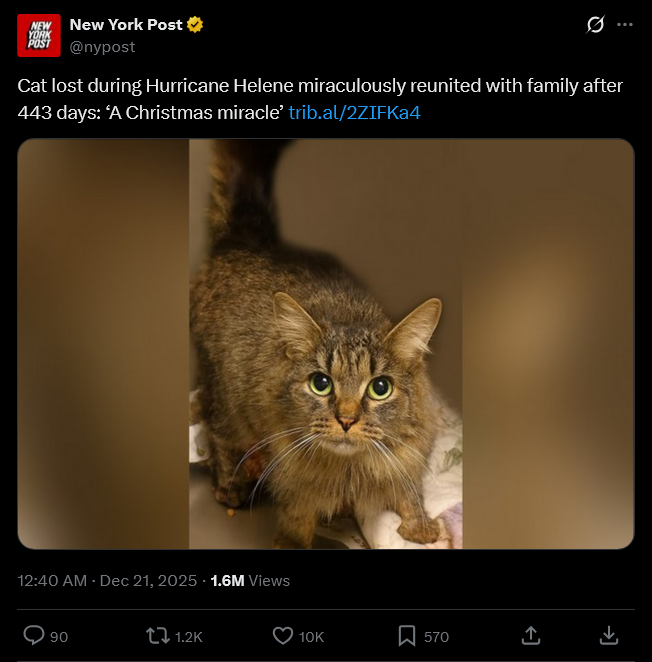Screen dimensions: 652x662
Task: Enlarge the cat photo
Action: [x=326, y=344]
